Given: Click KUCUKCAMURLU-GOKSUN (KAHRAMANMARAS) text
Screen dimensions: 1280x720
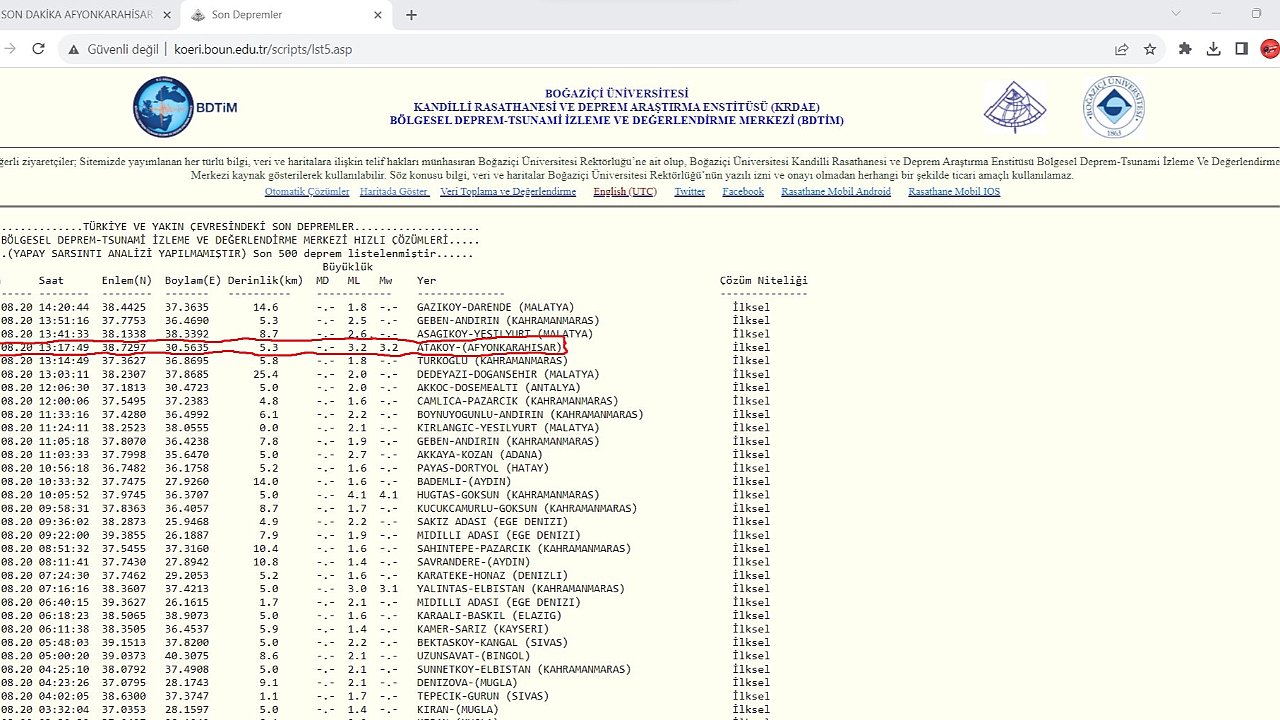Looking at the screenshot, I should tap(527, 509).
